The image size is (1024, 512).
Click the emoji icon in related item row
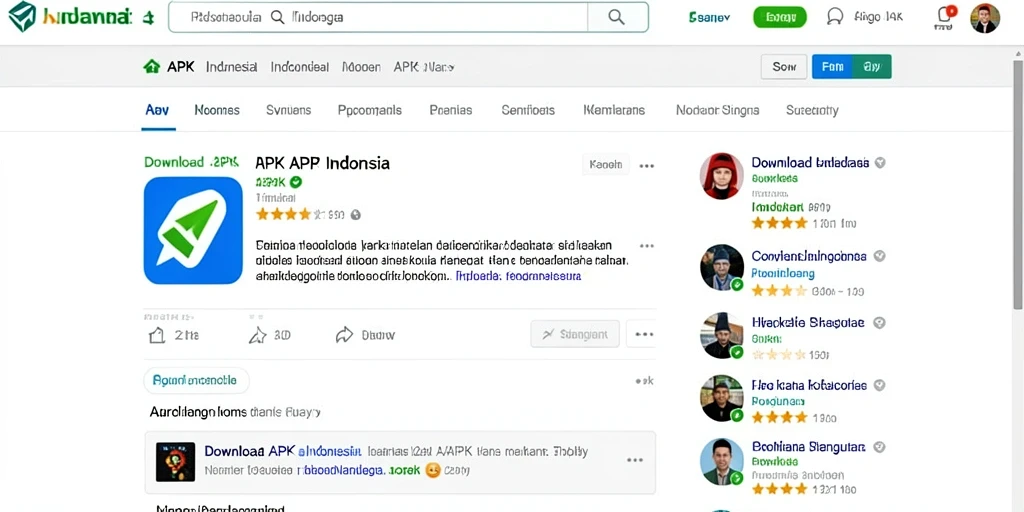coord(432,470)
